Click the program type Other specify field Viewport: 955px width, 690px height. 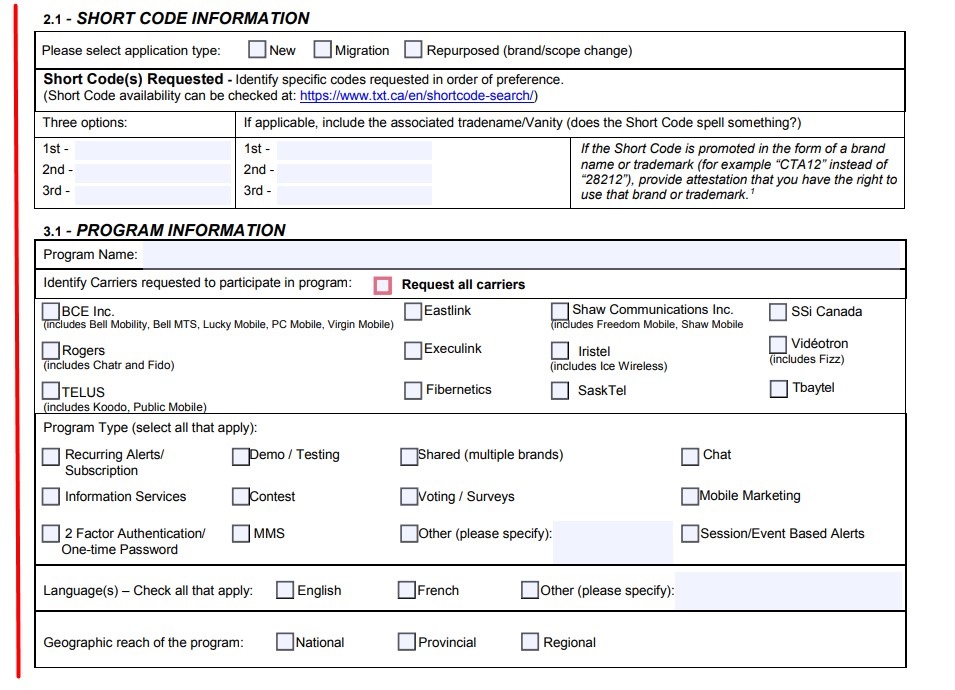613,541
